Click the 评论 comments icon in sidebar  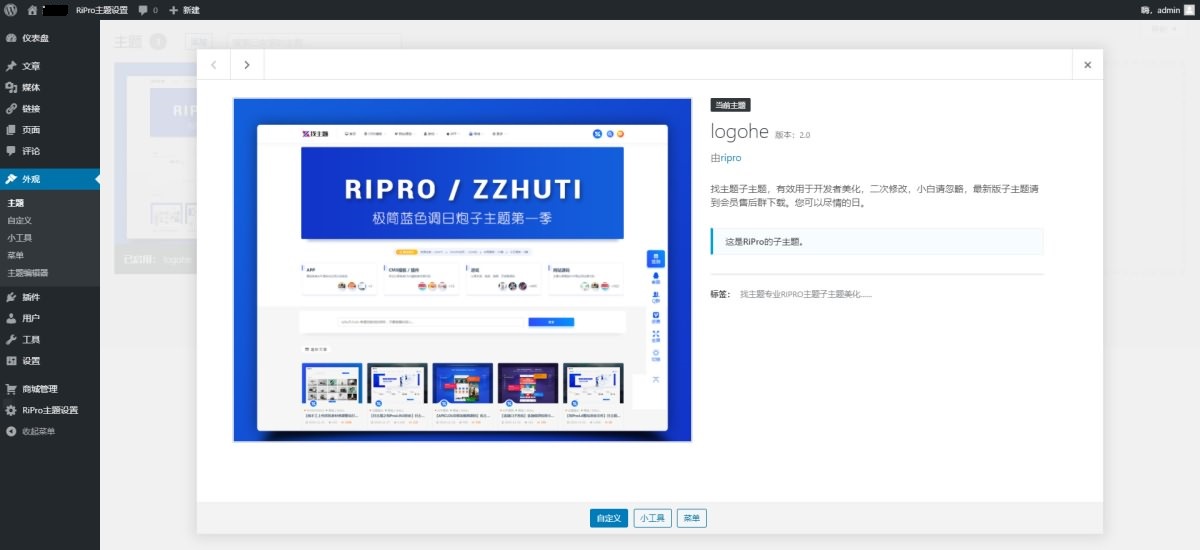[11, 151]
